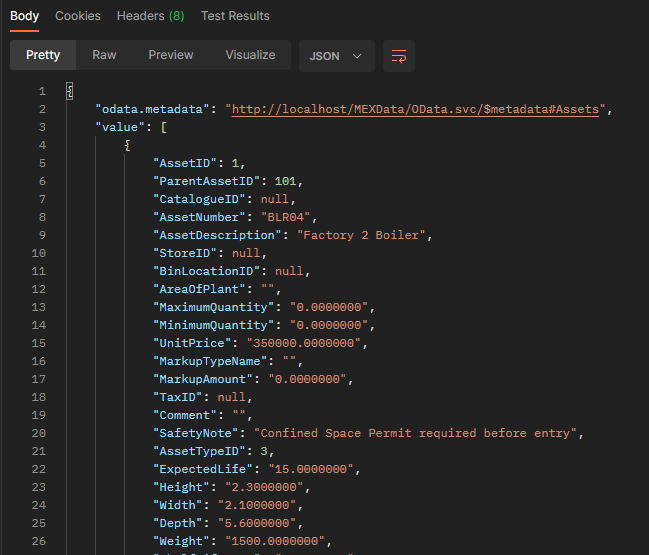Click the "1500.0000000" weight value
The width and height of the screenshot is (649, 555).
275,541
